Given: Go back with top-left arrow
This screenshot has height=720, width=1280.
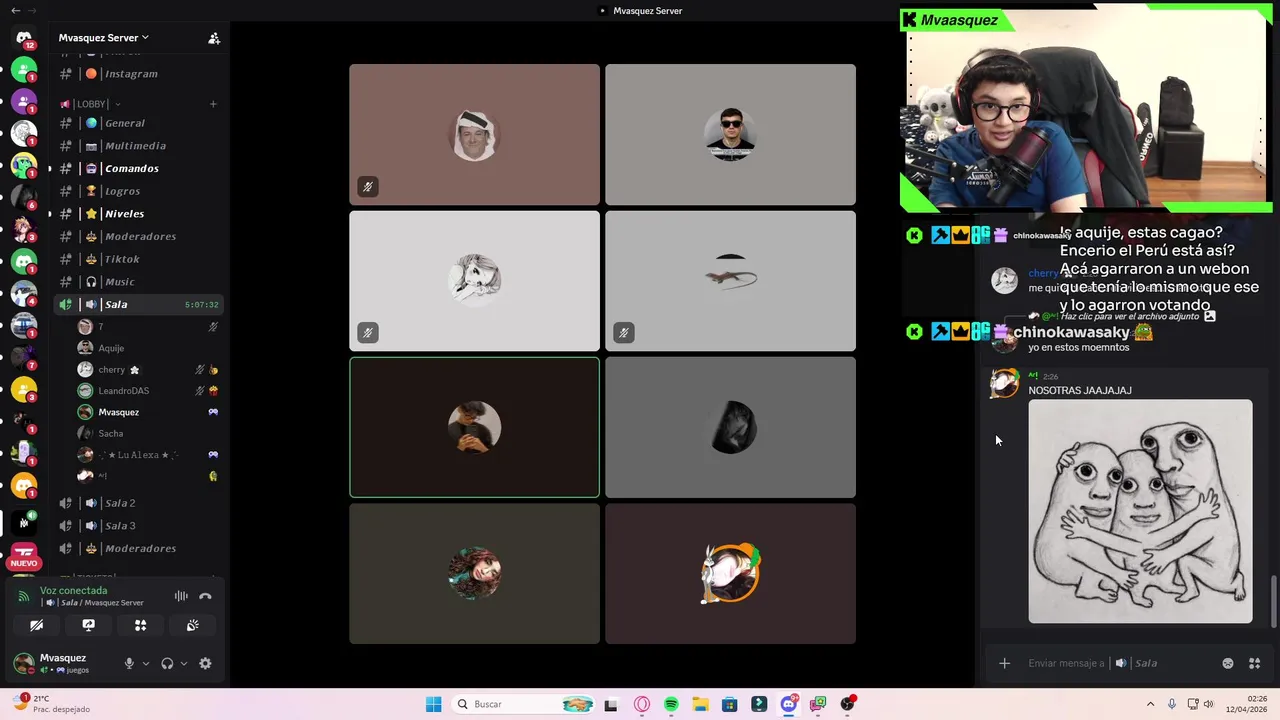Looking at the screenshot, I should click(x=15, y=10).
